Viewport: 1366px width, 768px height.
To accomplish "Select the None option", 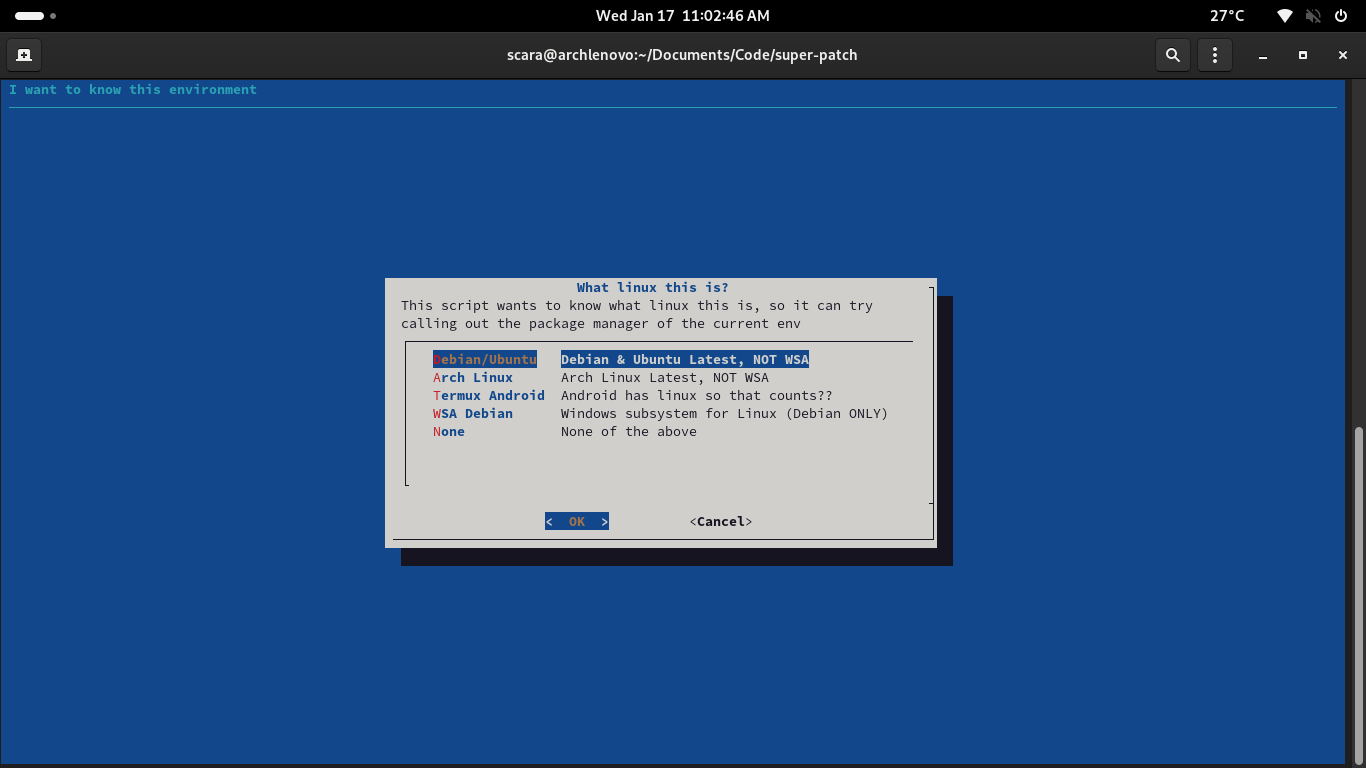I will click(449, 431).
